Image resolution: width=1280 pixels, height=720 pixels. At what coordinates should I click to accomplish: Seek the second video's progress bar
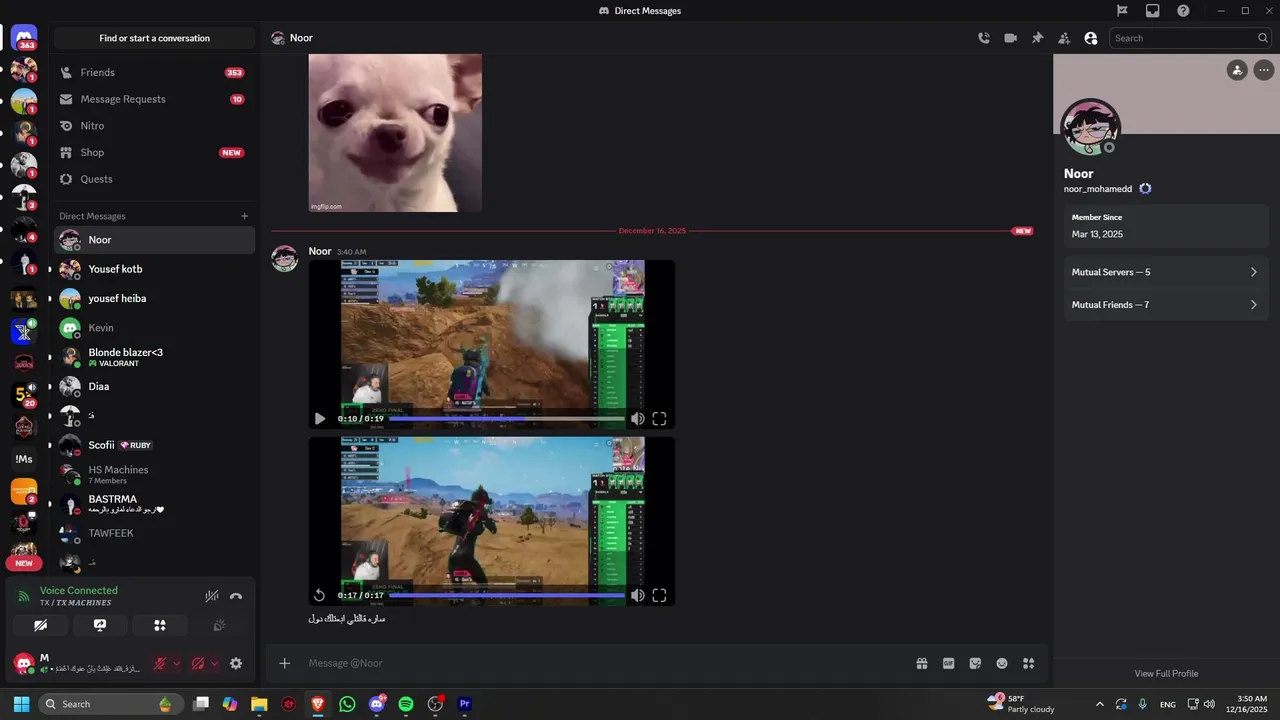(507, 595)
